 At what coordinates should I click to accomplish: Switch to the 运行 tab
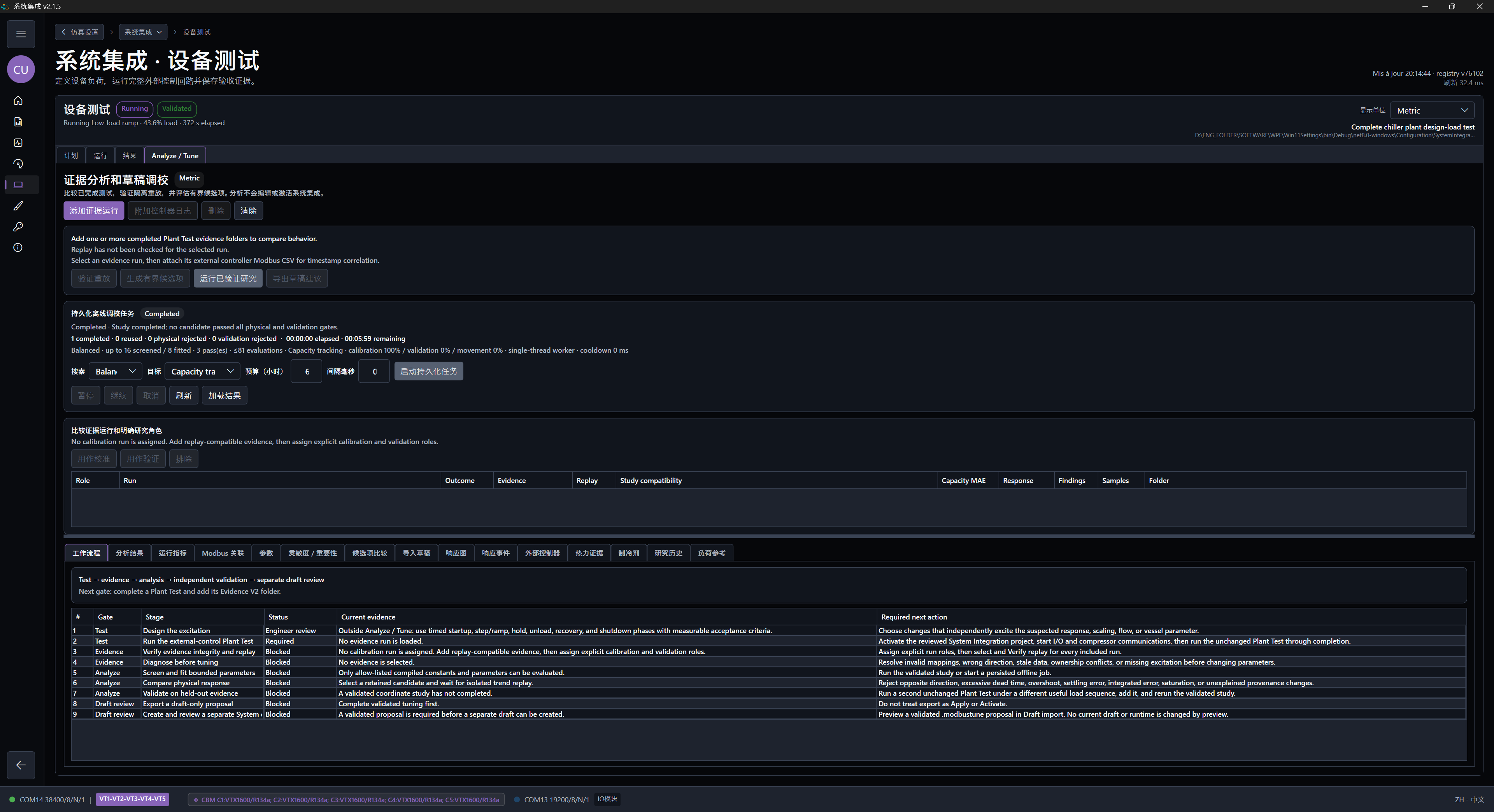[x=100, y=155]
